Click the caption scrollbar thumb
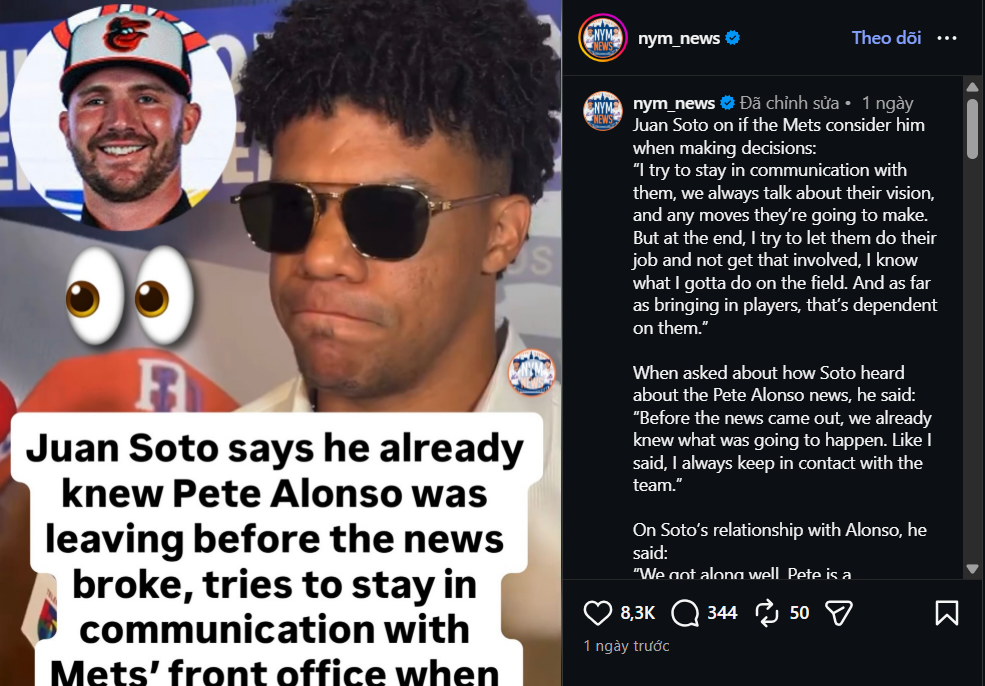The width and height of the screenshot is (985, 686). (972, 128)
